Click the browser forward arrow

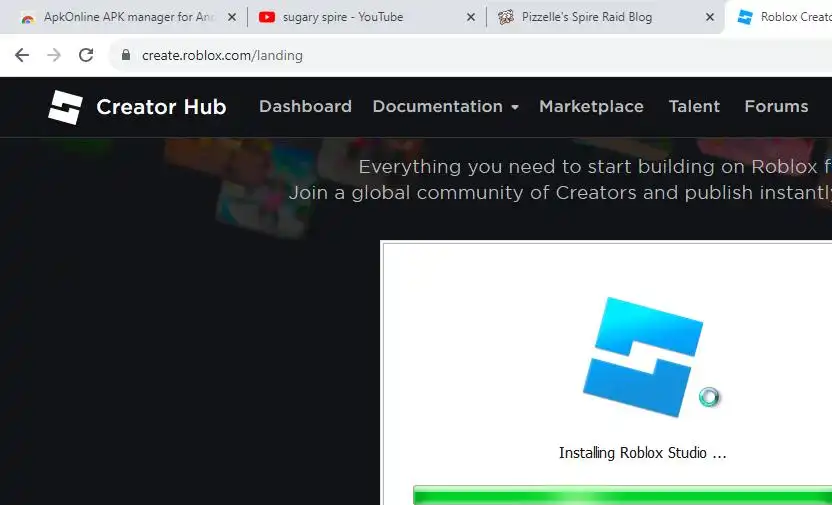(x=54, y=55)
